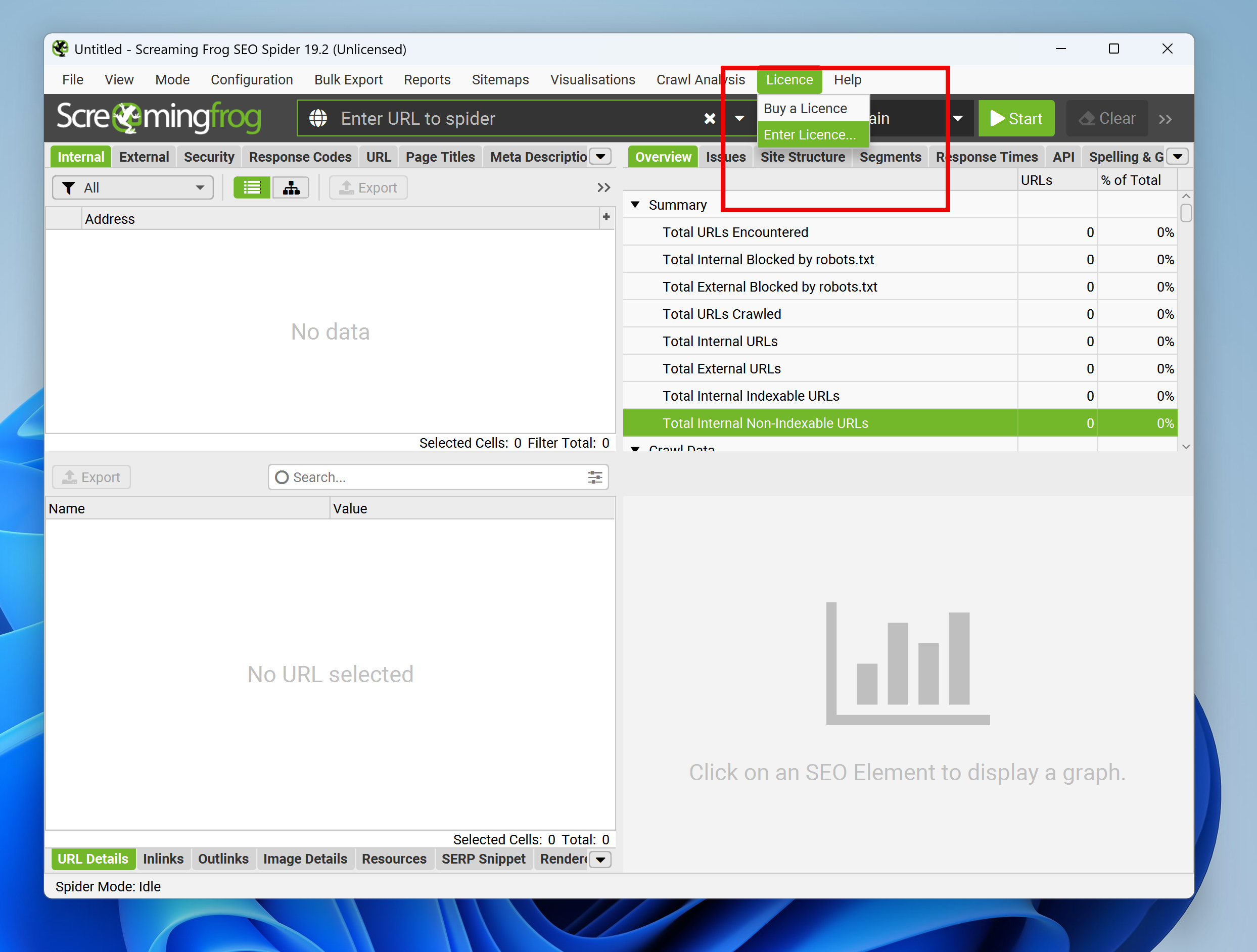Collapse the Summary tree section
The height and width of the screenshot is (952, 1257).
[x=635, y=205]
